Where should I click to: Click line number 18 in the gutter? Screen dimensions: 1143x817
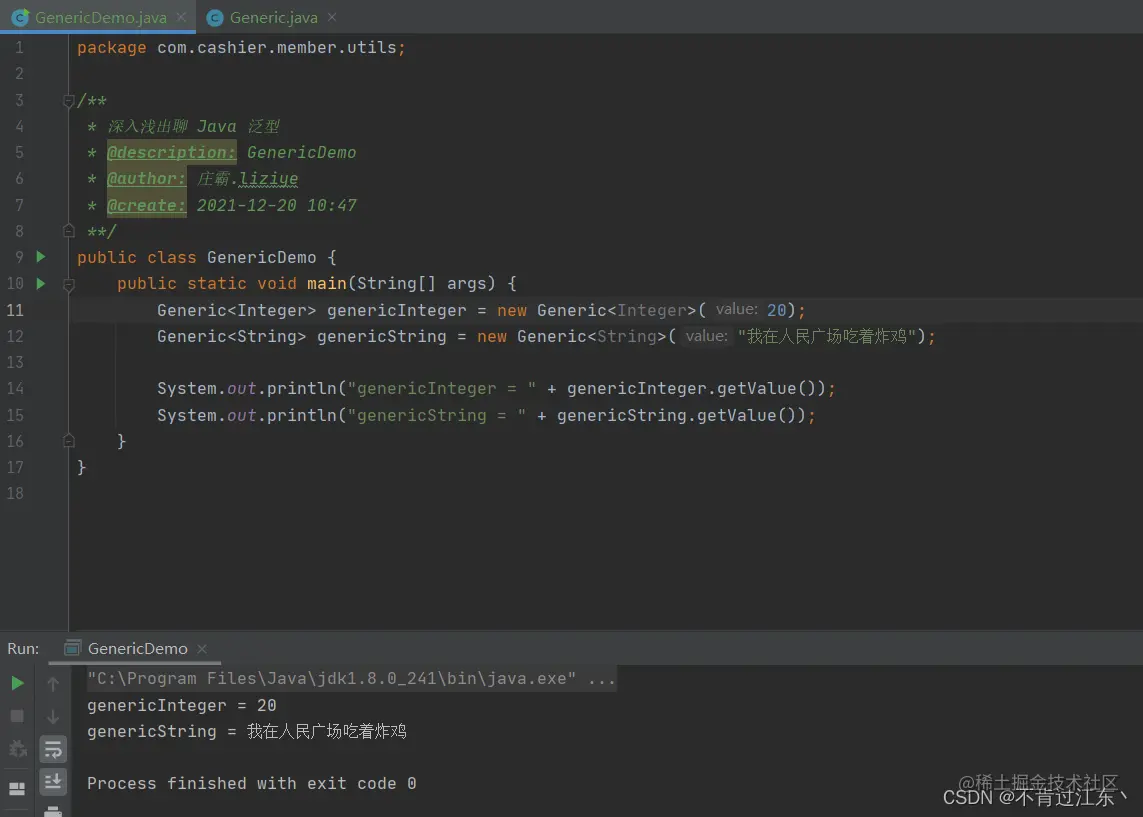[15, 493]
